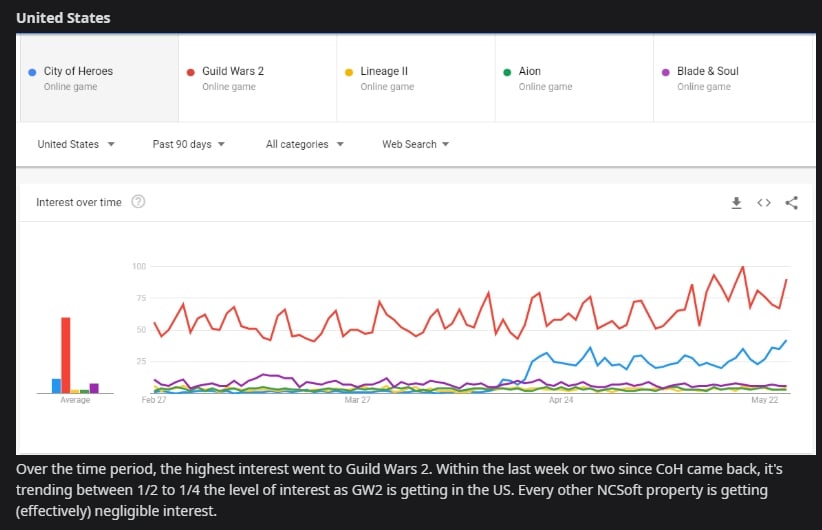Download the interest over time data
The image size is (822, 530).
point(736,203)
